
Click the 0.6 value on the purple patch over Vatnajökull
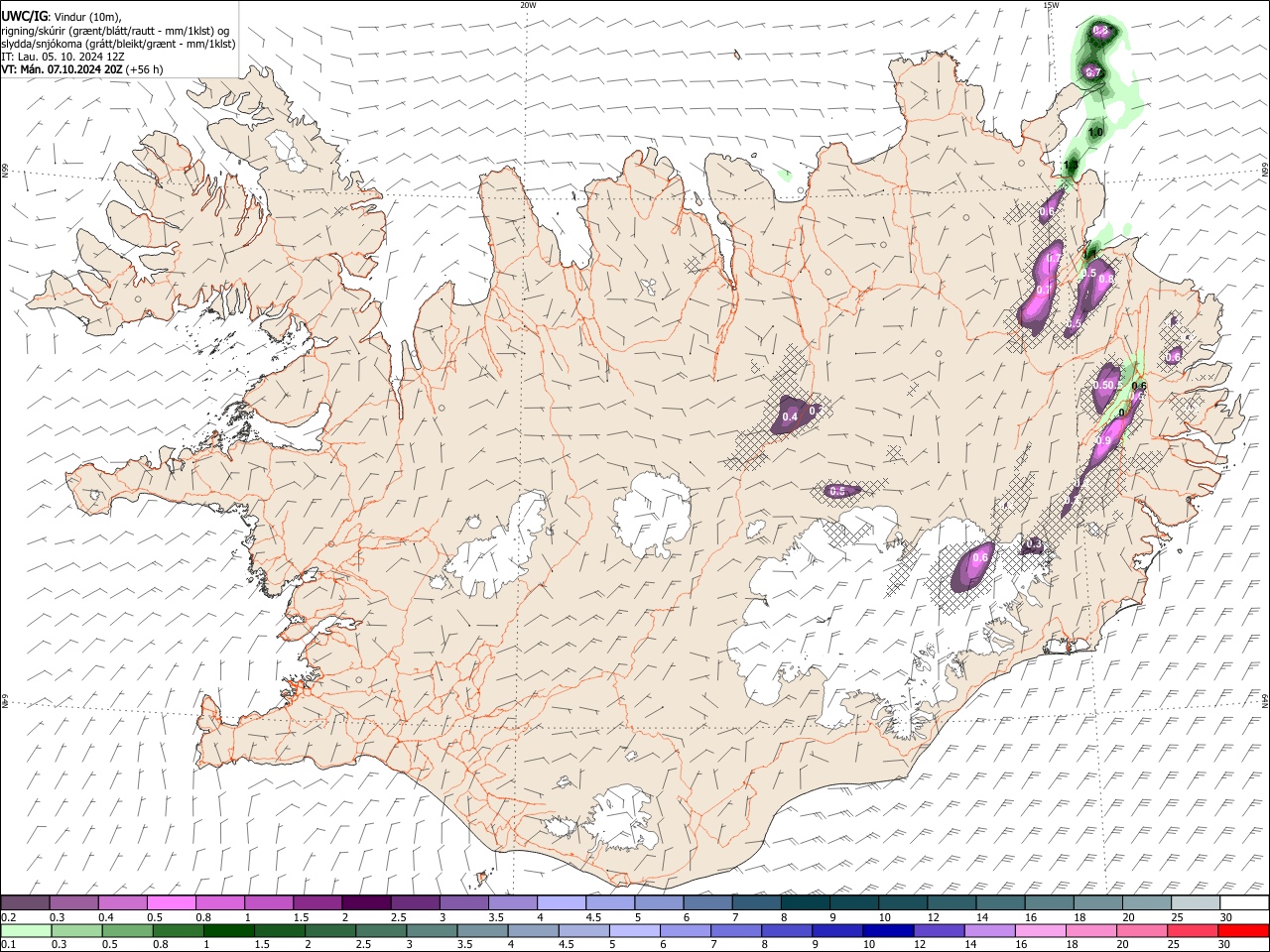(980, 558)
